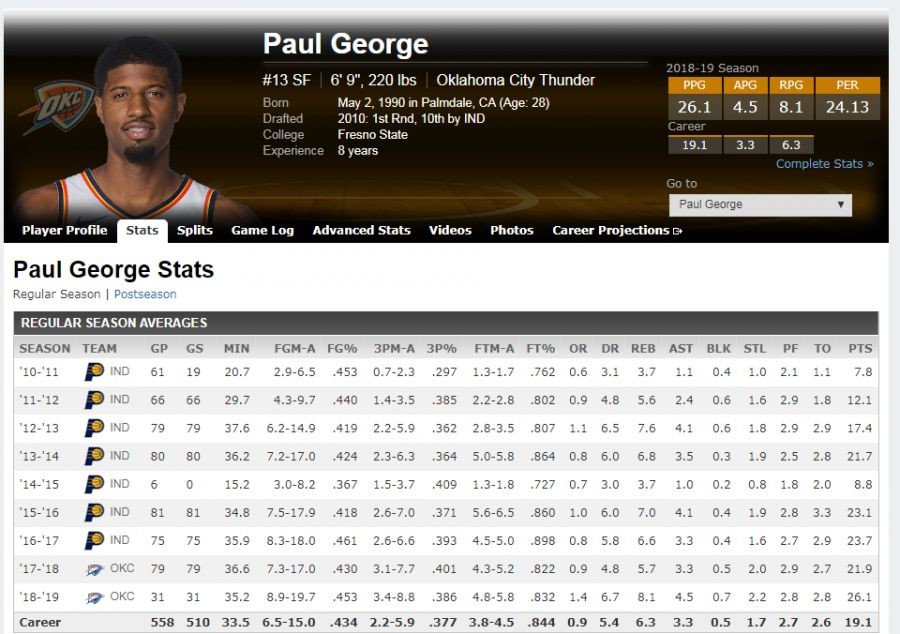This screenshot has width=900, height=634.
Task: Click the PER value 24.13
Action: click(847, 107)
